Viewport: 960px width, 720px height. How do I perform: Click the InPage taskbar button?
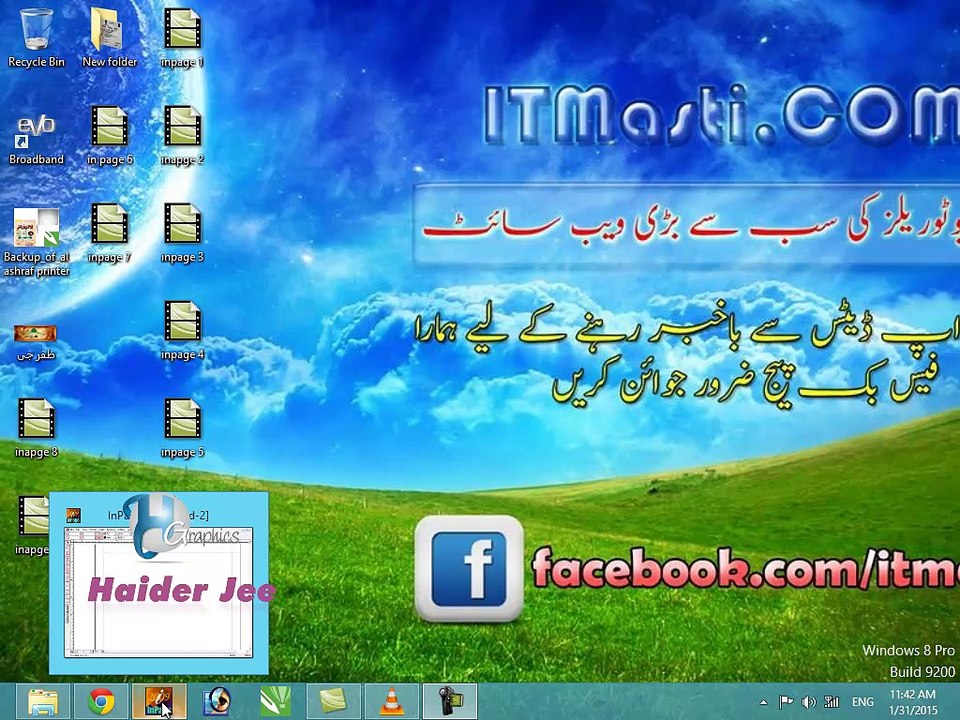[159, 702]
